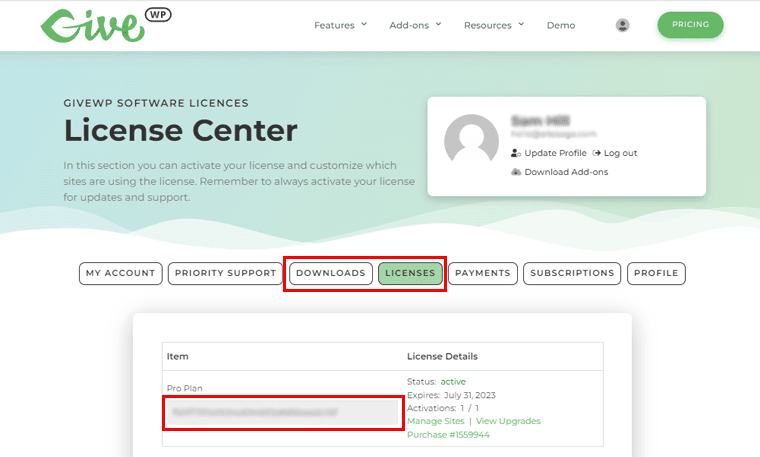Click the green Pricing button
Viewport: 760px width, 457px height.
point(690,25)
